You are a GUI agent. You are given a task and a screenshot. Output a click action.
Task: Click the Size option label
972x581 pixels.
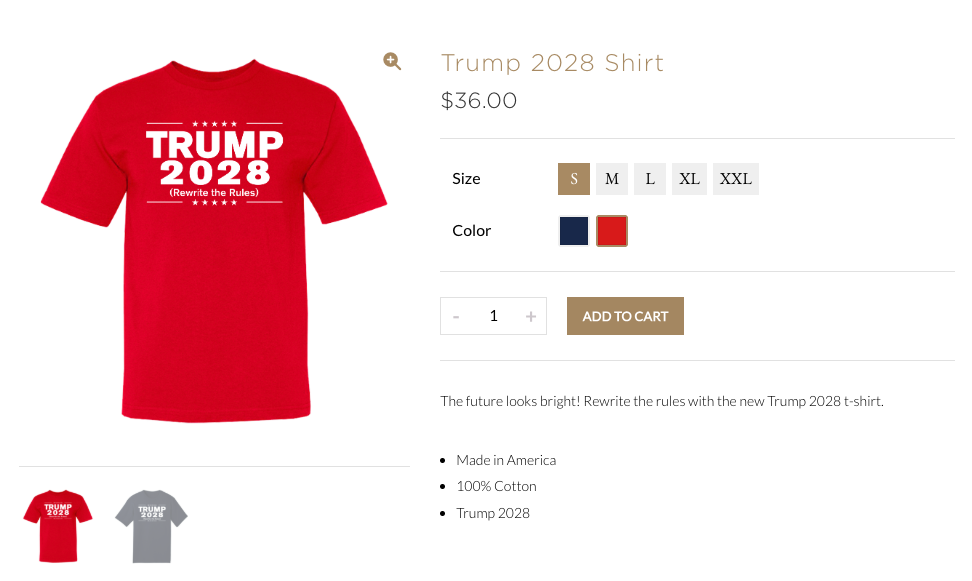tap(466, 179)
